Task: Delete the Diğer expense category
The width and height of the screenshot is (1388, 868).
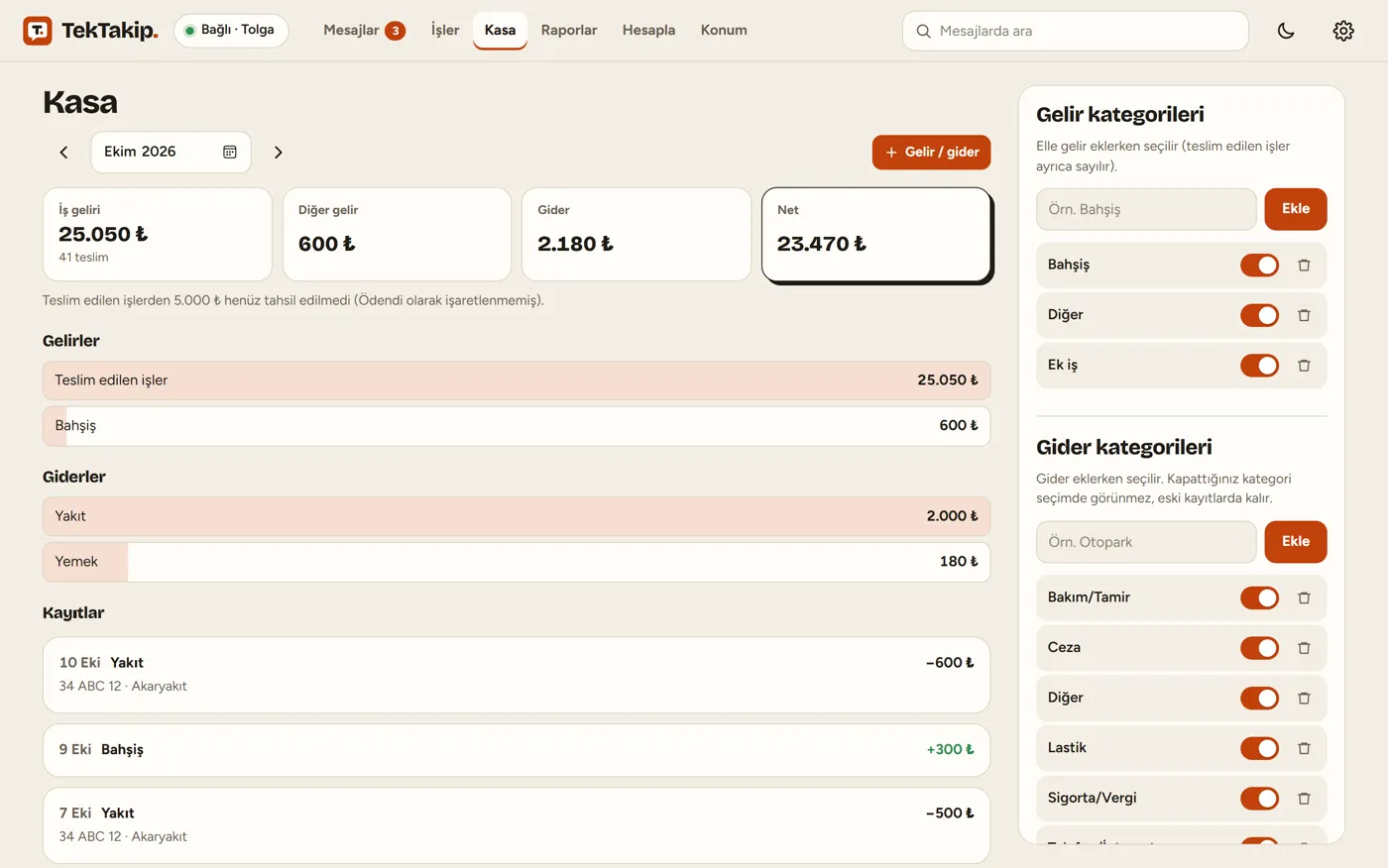Action: point(1304,698)
